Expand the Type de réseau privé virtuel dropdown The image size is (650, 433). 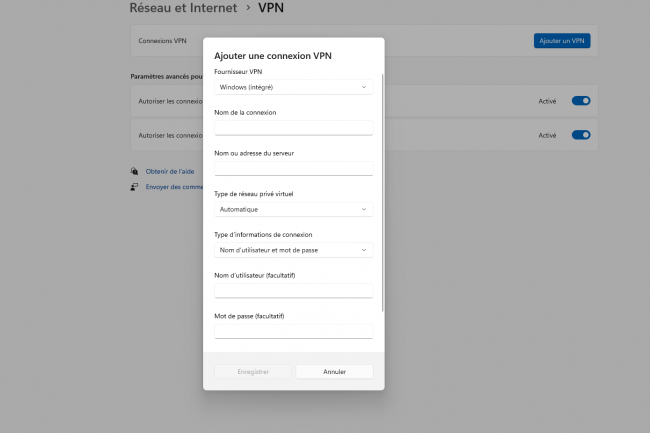(293, 209)
